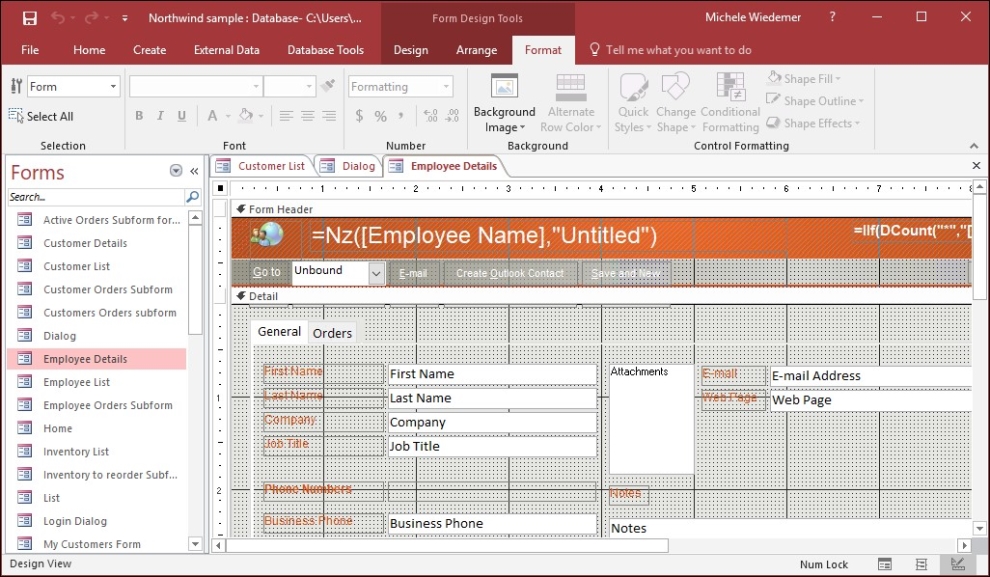This screenshot has width=990, height=577.
Task: Open Customize Quick Access Toolbar arrow
Action: point(125,18)
